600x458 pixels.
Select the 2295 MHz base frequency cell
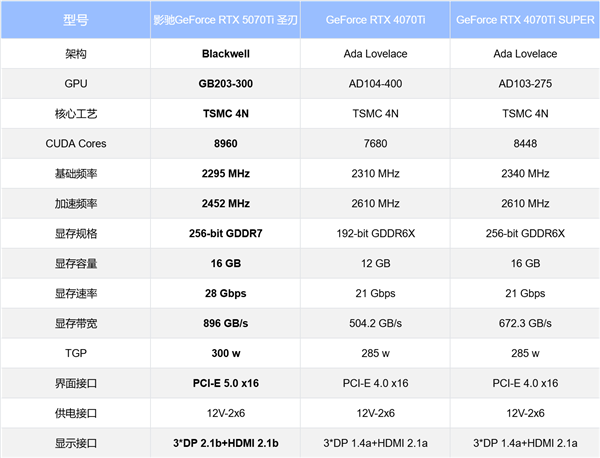click(225, 173)
